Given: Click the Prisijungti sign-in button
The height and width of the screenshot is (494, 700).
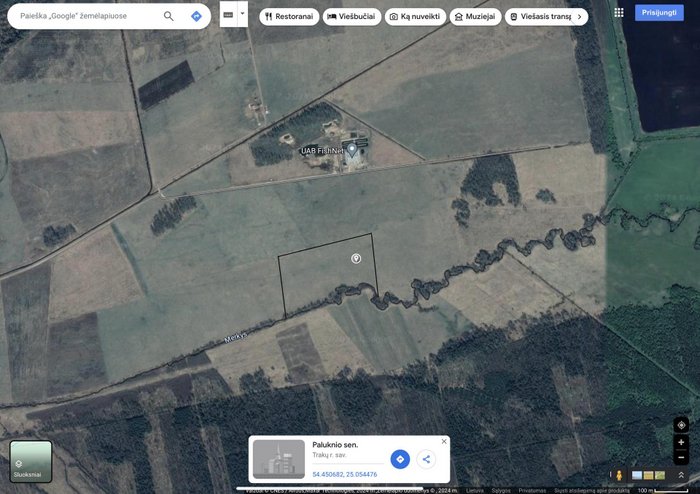Looking at the screenshot, I should click(x=659, y=12).
